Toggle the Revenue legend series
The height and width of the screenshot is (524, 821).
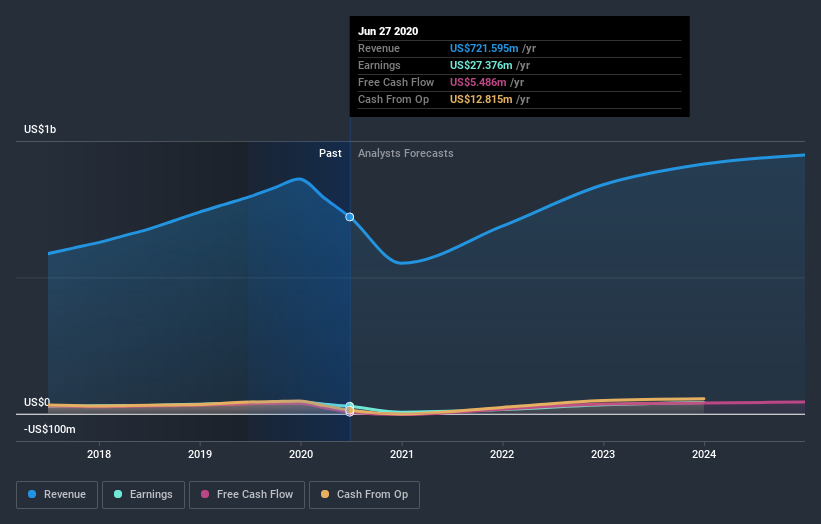click(57, 495)
